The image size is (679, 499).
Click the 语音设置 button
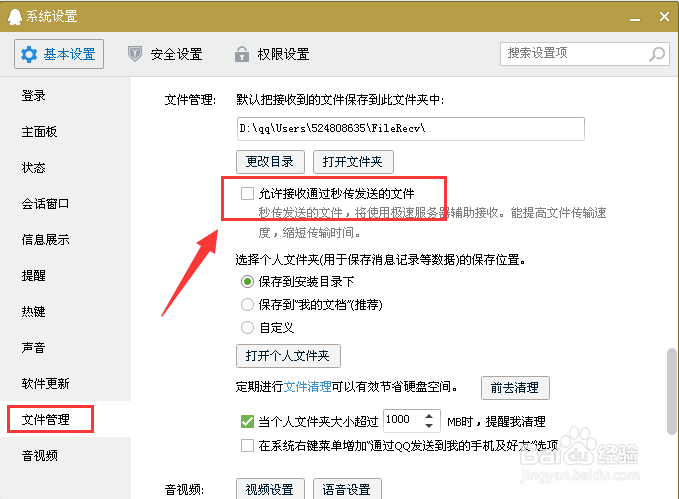[347, 489]
